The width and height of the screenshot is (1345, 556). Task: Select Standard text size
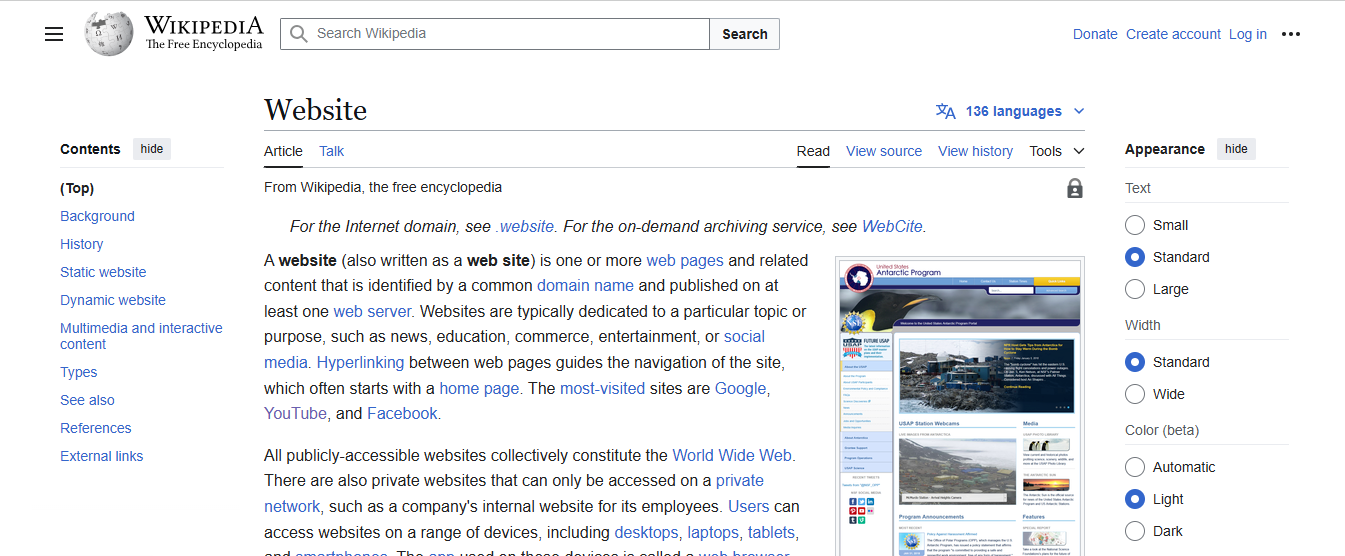1135,257
